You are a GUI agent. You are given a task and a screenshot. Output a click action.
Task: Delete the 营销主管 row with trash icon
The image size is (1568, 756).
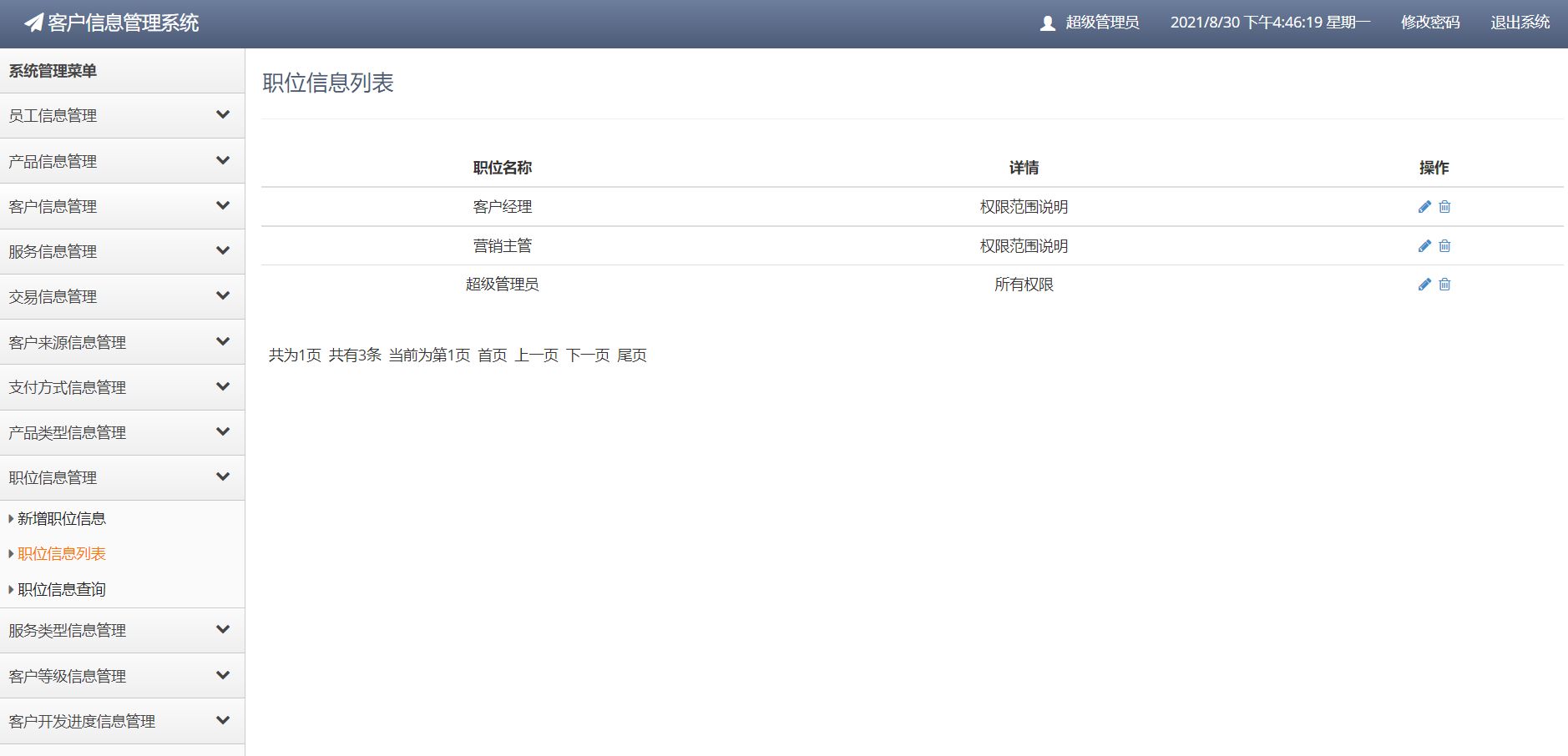point(1444,246)
